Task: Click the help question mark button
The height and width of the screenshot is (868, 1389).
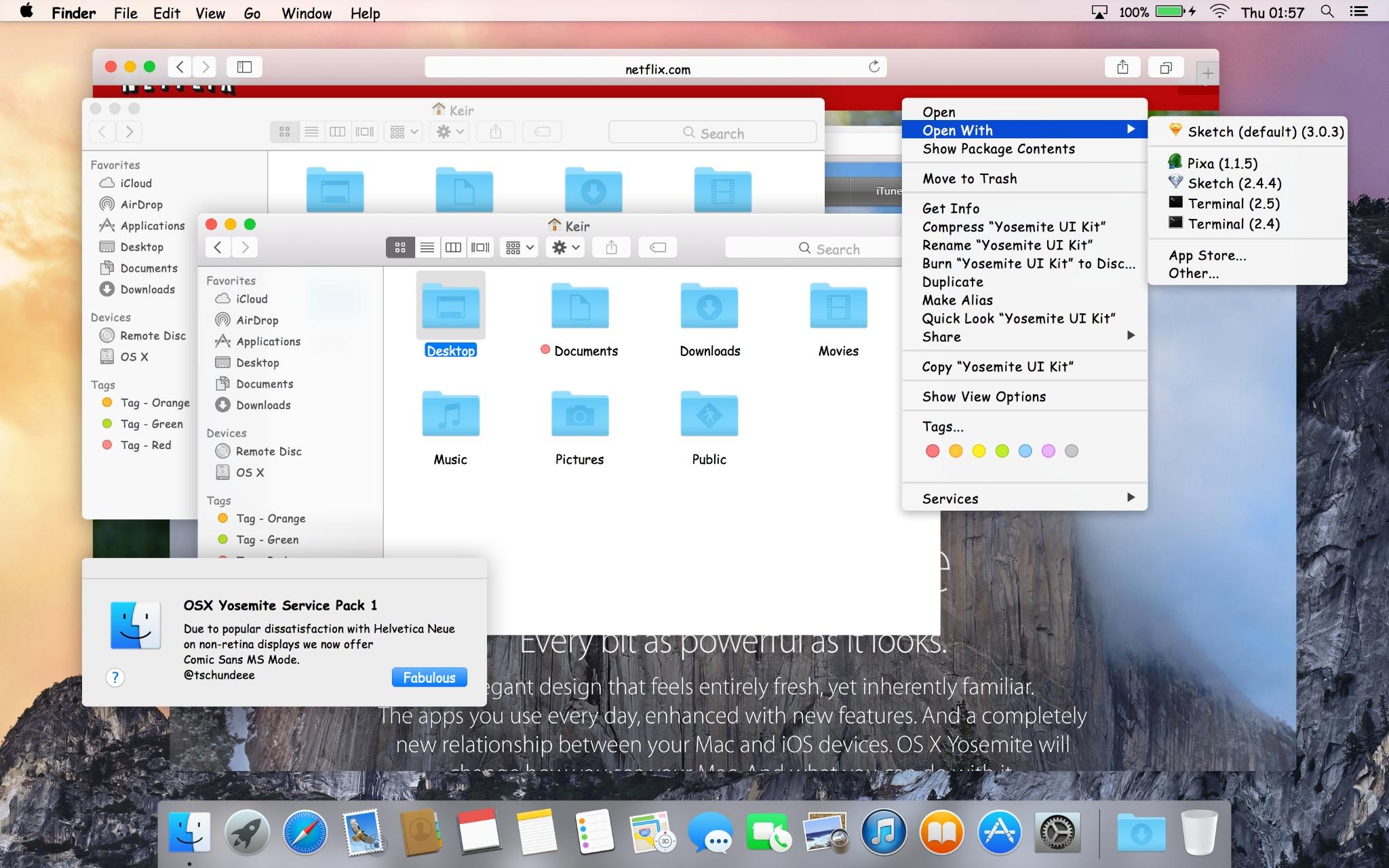Action: tap(115, 677)
